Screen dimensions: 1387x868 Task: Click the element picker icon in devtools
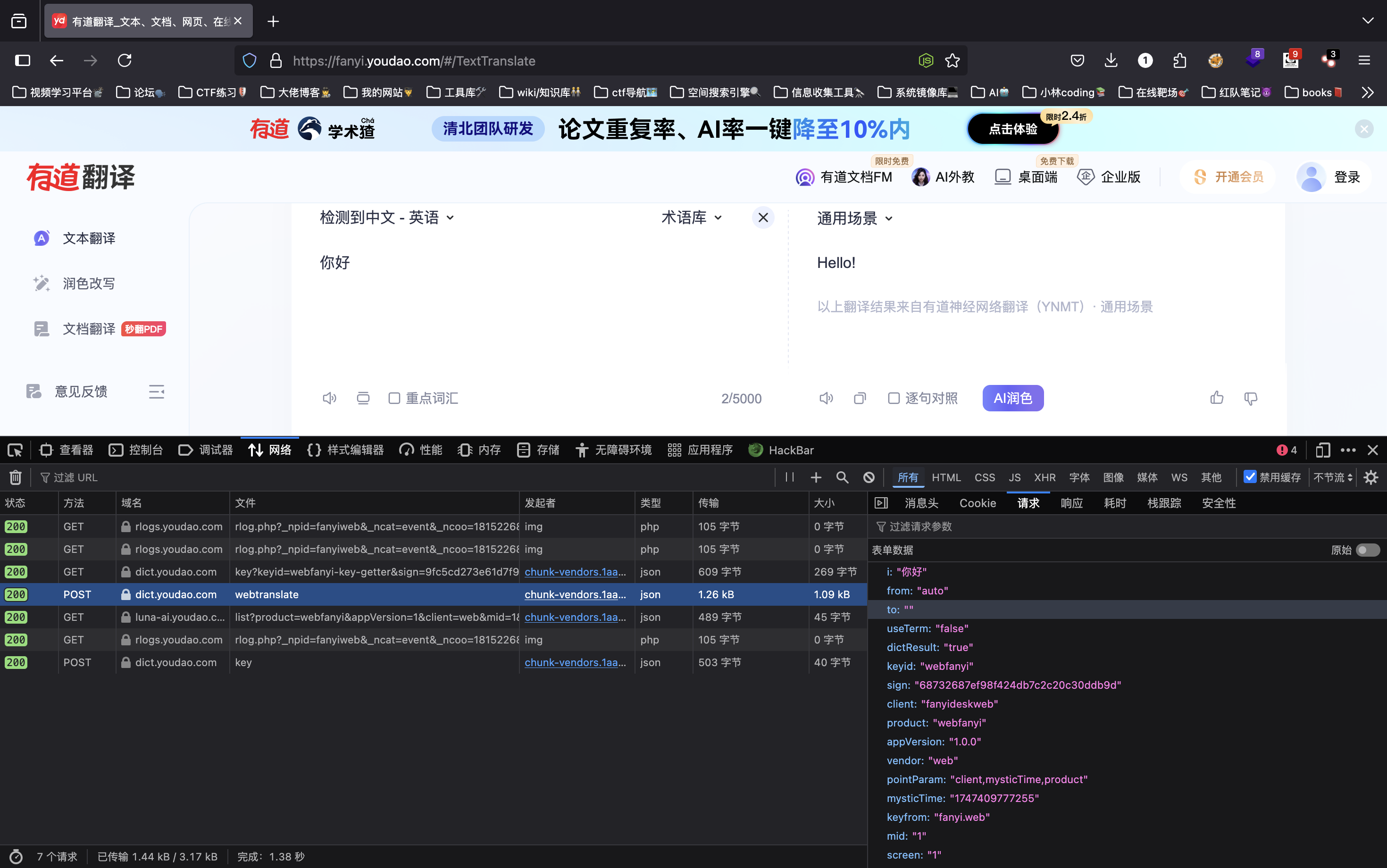(16, 450)
